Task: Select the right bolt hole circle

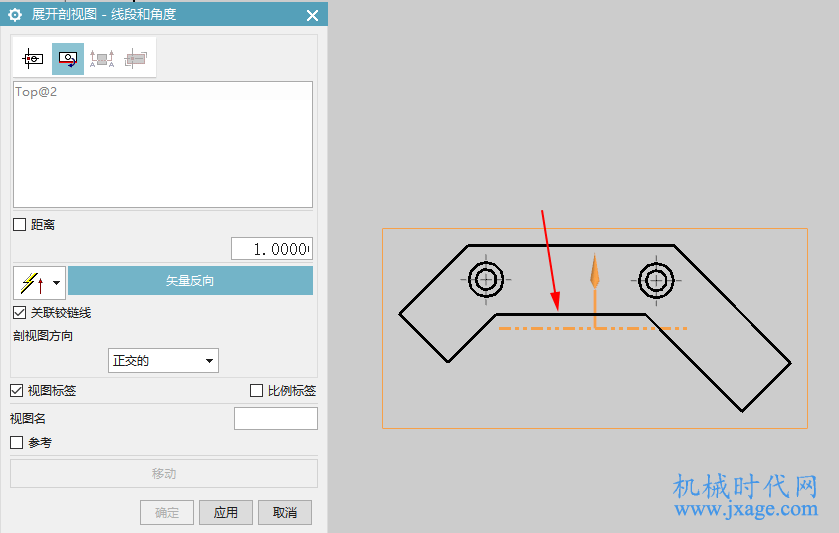Action: coord(656,280)
